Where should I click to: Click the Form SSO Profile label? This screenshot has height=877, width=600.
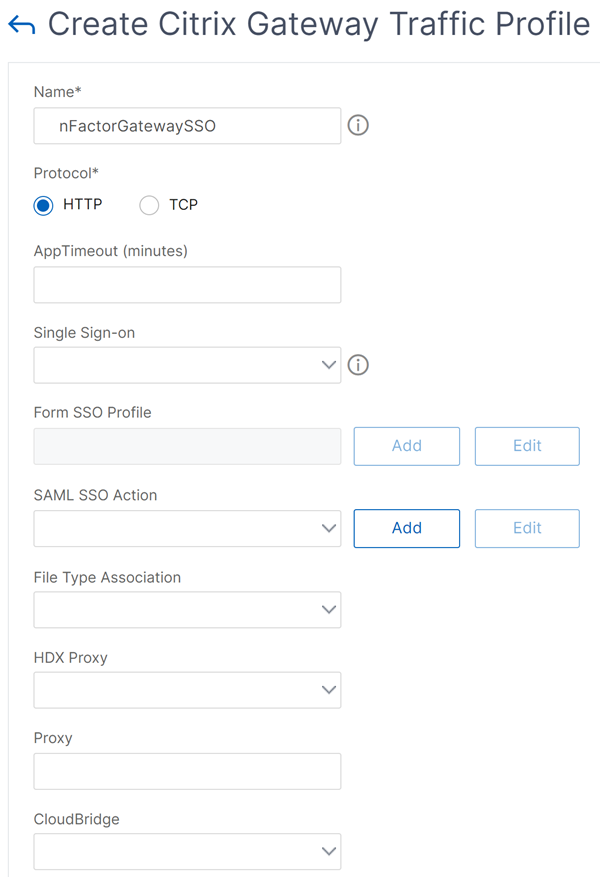pos(92,413)
